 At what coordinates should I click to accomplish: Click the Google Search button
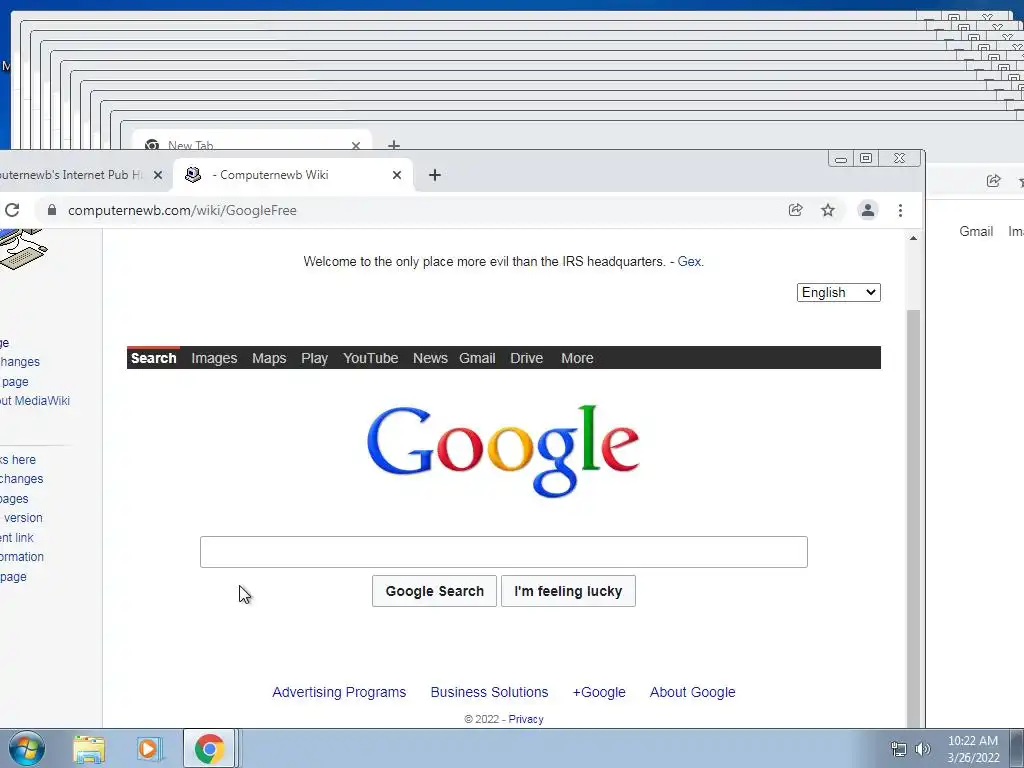(x=434, y=591)
